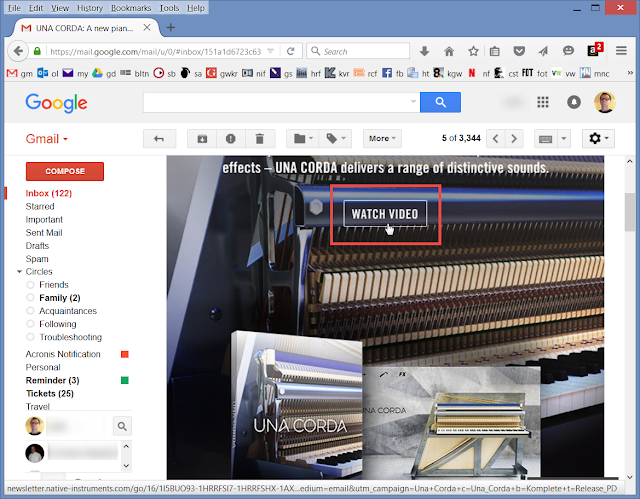Screen dimensions: 640x499
Task: Search chat contacts magnifier icon
Action: tap(122, 426)
